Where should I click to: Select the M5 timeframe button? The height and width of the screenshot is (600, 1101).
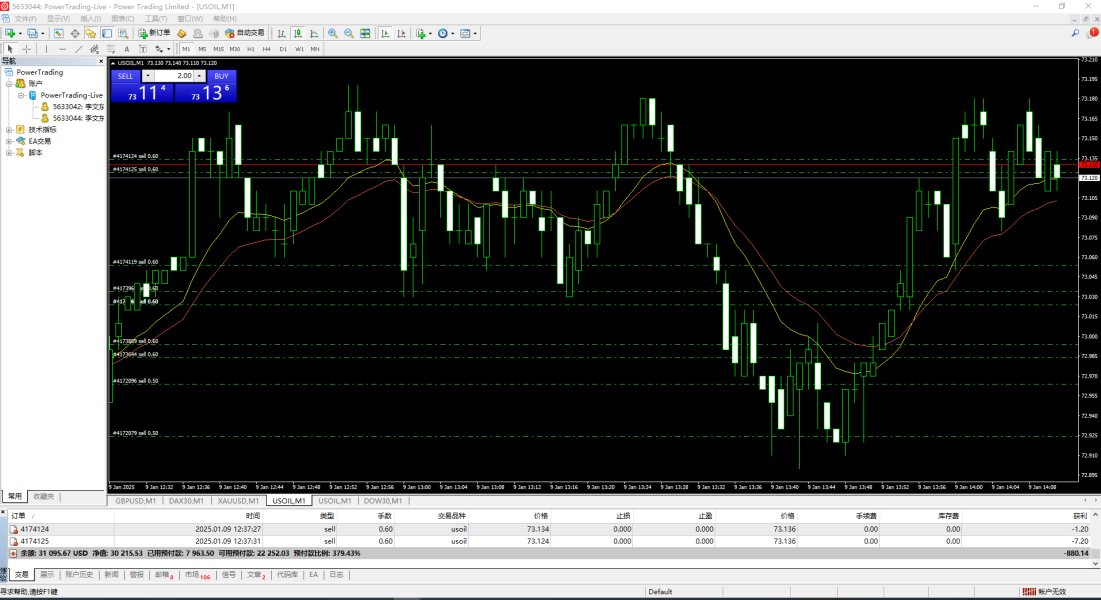202,48
